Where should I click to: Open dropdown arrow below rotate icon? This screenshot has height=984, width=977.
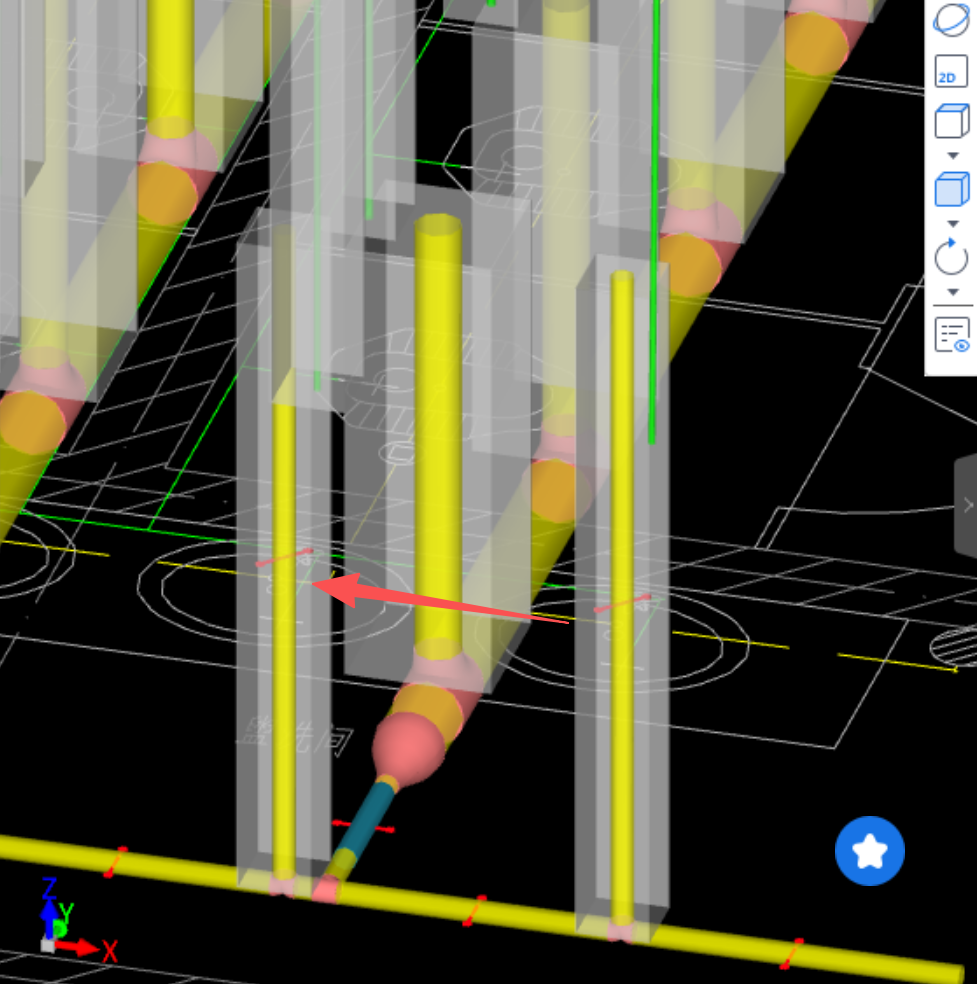tap(953, 292)
